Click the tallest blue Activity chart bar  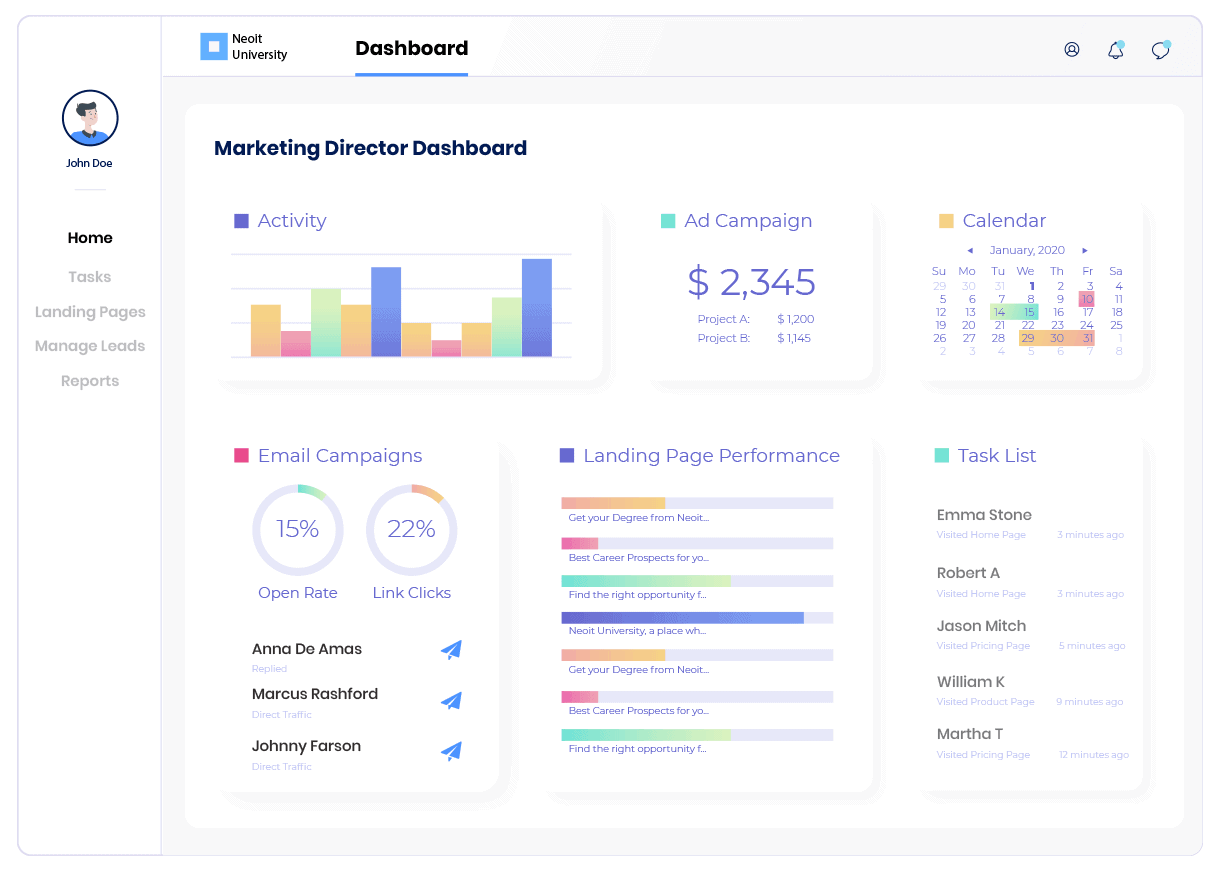coord(537,308)
